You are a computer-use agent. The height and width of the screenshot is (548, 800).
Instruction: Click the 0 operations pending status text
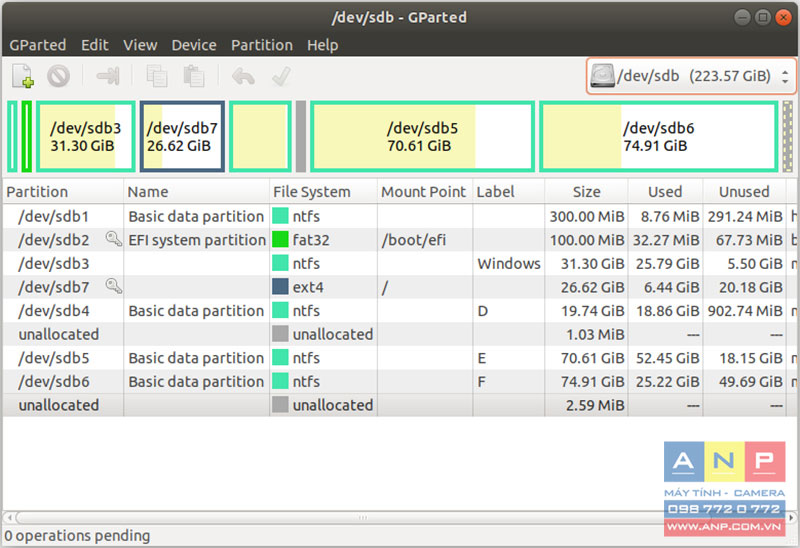tap(77, 535)
